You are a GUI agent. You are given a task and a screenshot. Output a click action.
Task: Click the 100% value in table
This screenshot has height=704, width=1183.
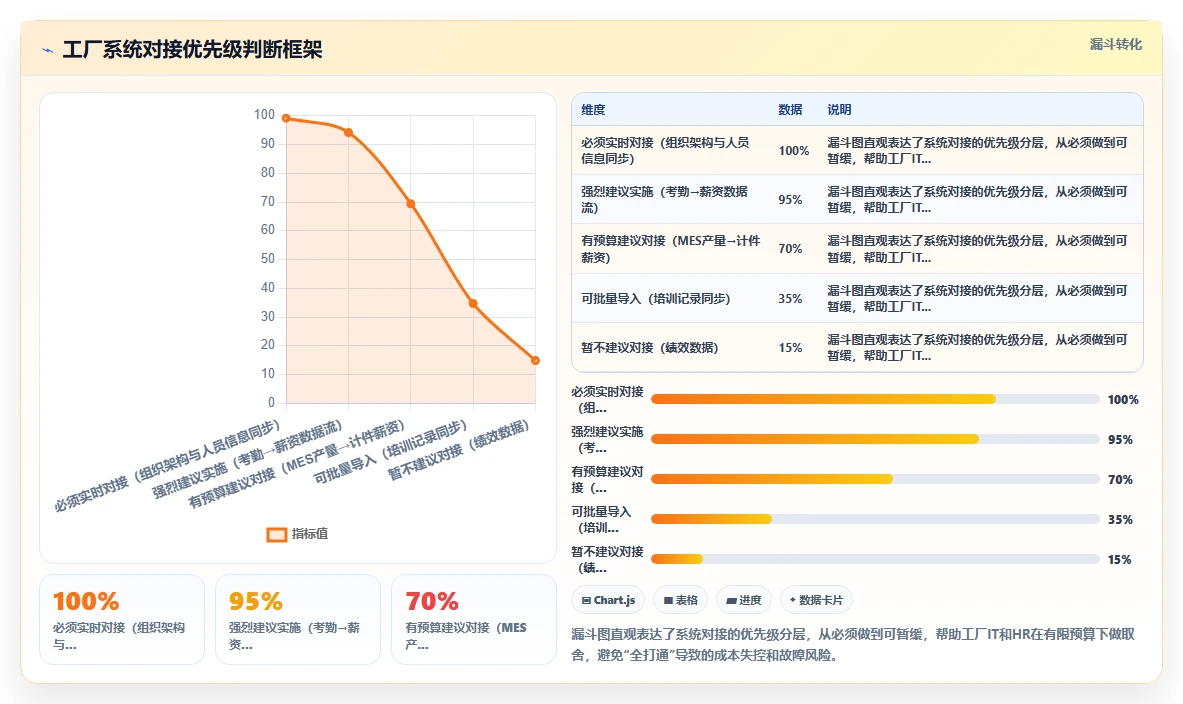coord(794,150)
